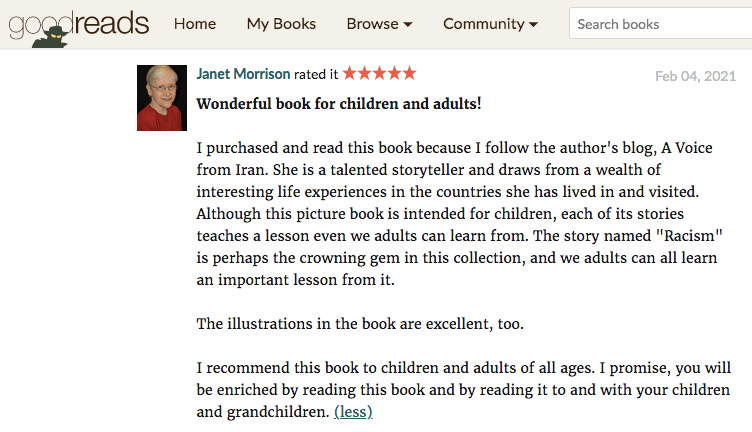Visit Janet Morrison's profile via name link

pyautogui.click(x=243, y=74)
